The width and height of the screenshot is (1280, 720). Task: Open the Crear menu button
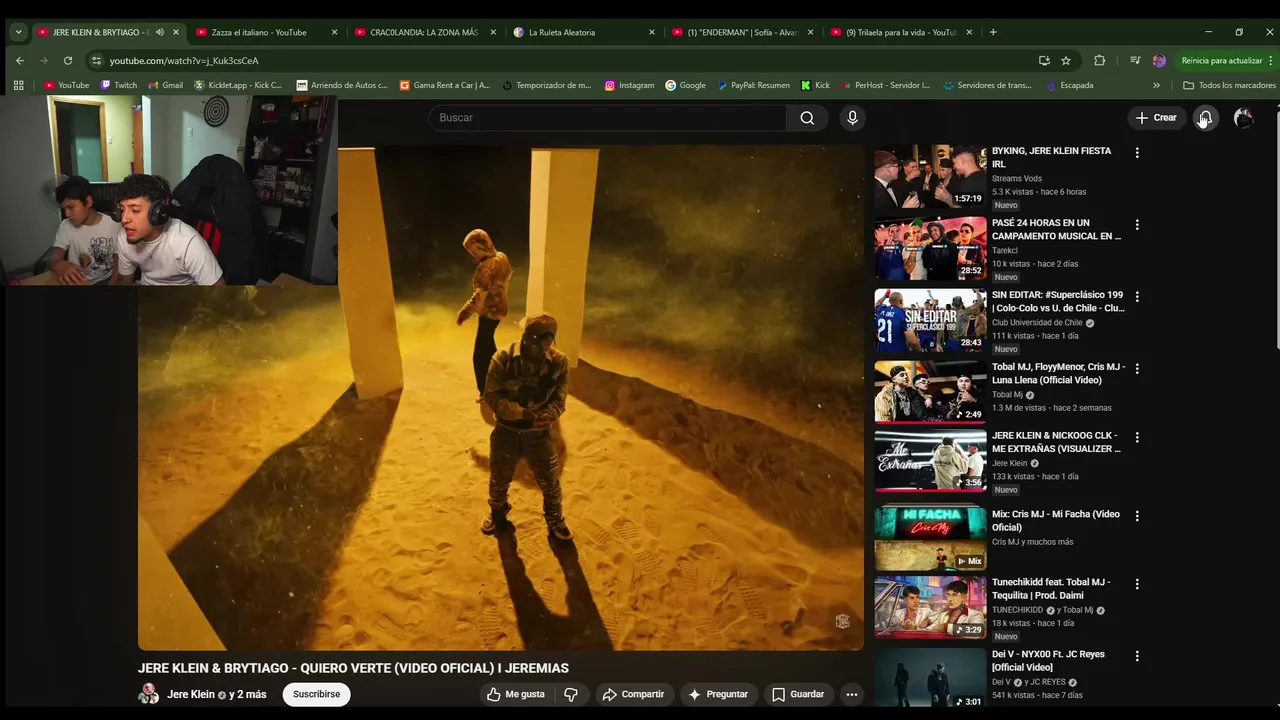tap(1156, 118)
